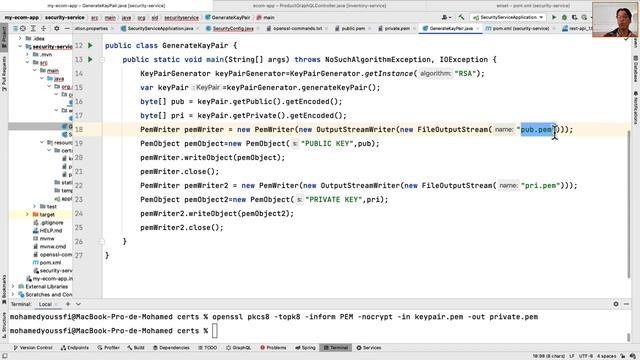Run SecurityServiceApplication with the green play icon
The width and height of the screenshot is (640, 360).
[554, 18]
